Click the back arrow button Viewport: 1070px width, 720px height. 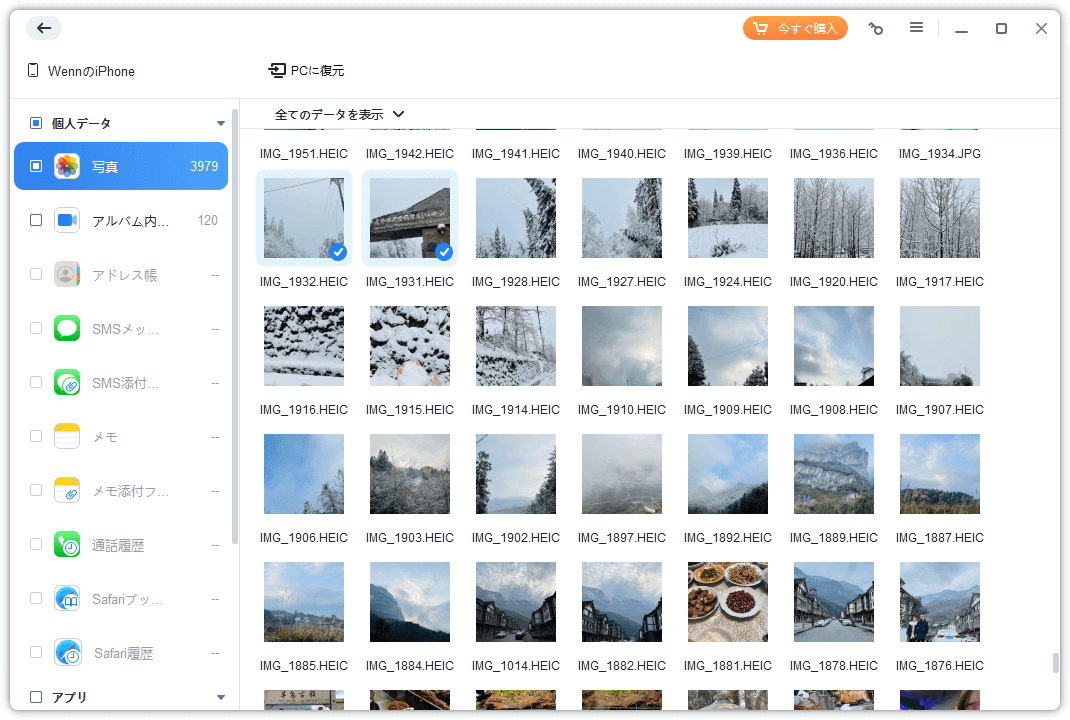[x=44, y=28]
